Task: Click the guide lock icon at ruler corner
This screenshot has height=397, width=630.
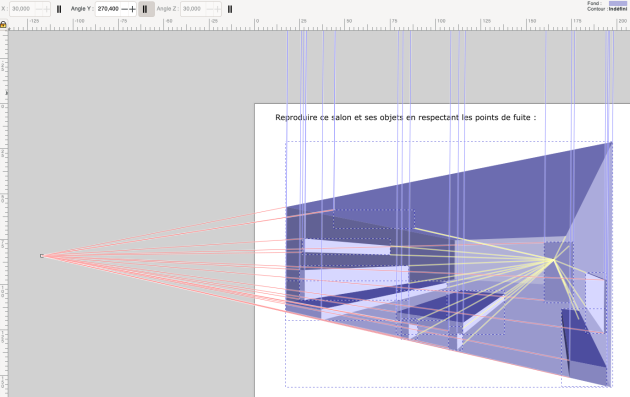Action: coord(3,25)
